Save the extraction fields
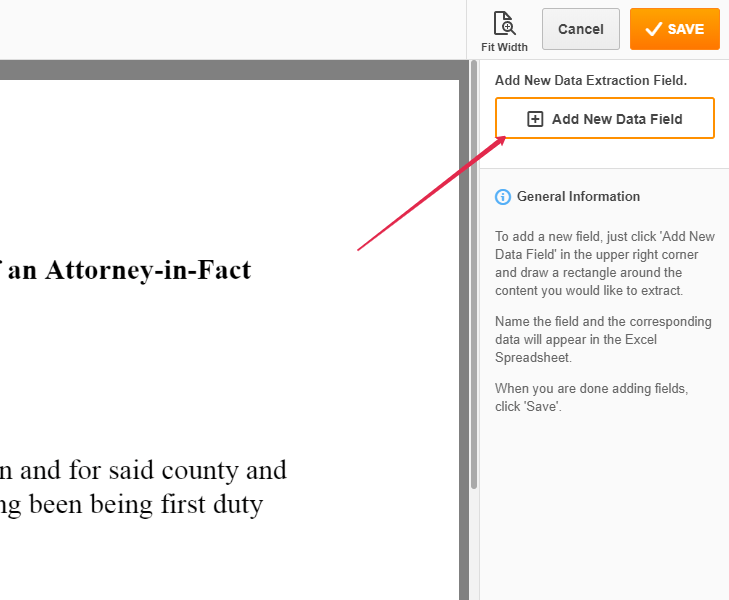729x600 pixels. point(675,29)
